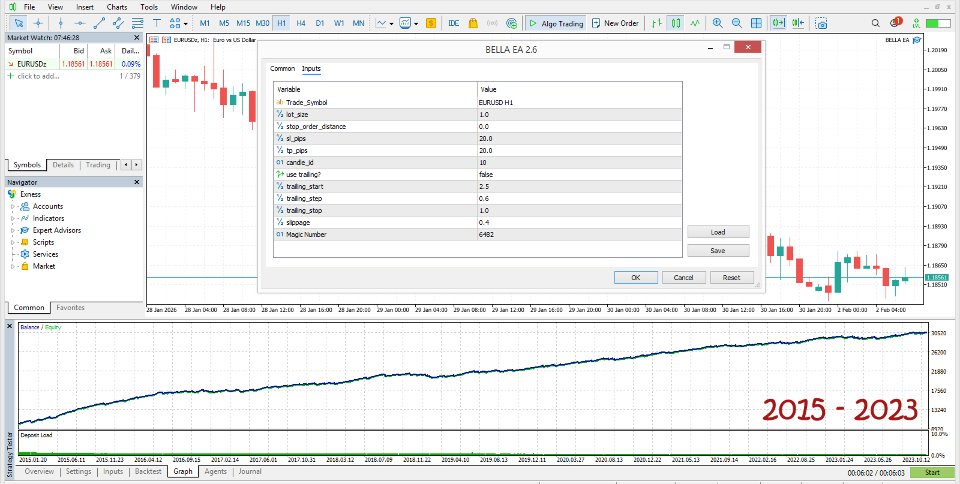
Task: Select the trendline drawing tool
Action: tap(99, 23)
